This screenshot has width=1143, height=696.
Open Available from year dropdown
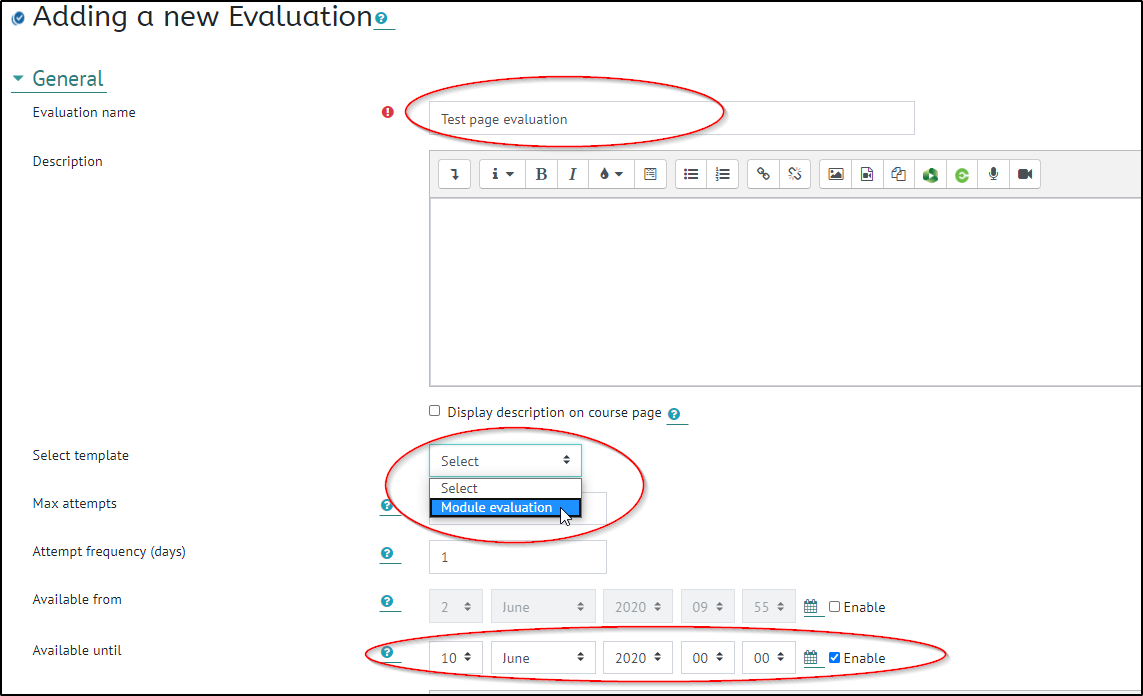pos(638,606)
